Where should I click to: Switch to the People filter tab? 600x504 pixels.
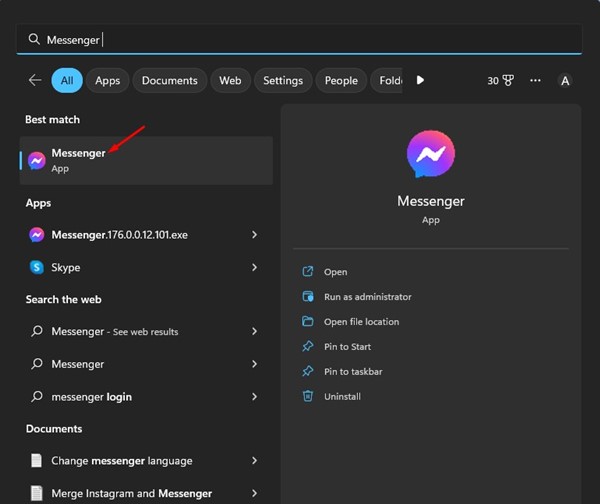[341, 80]
